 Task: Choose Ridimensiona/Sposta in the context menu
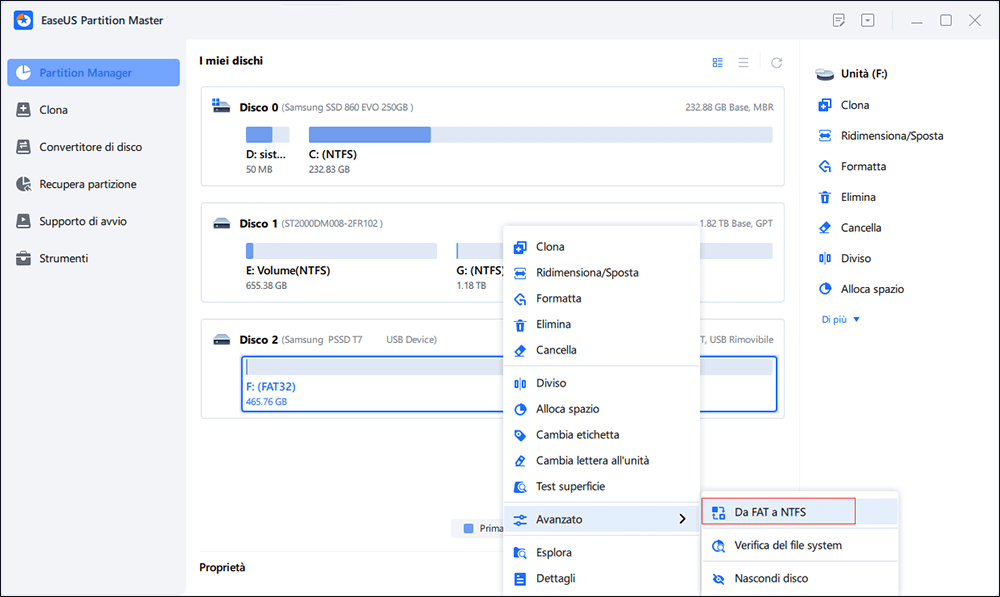click(x=601, y=272)
